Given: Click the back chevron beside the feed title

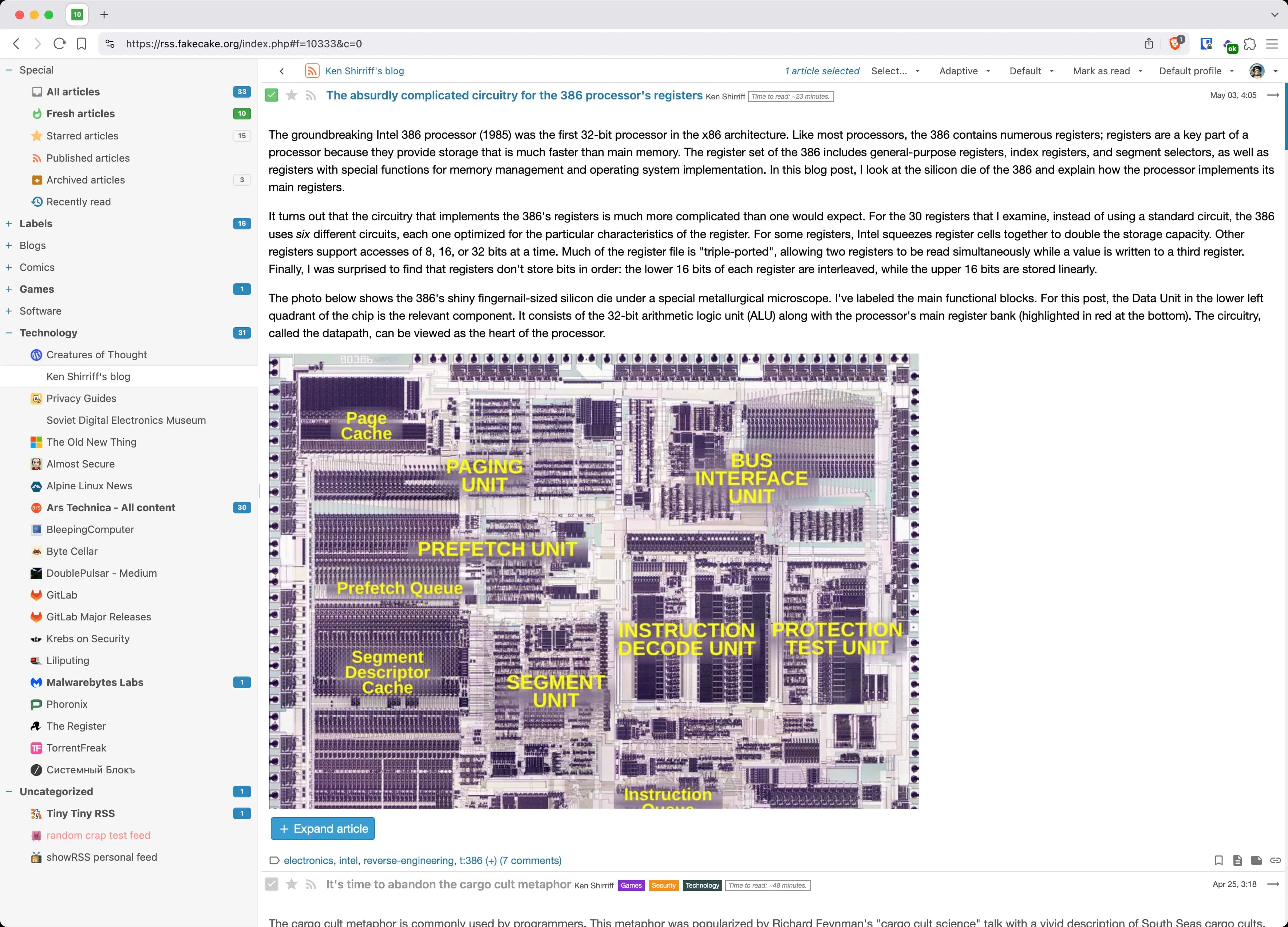Looking at the screenshot, I should 282,71.
